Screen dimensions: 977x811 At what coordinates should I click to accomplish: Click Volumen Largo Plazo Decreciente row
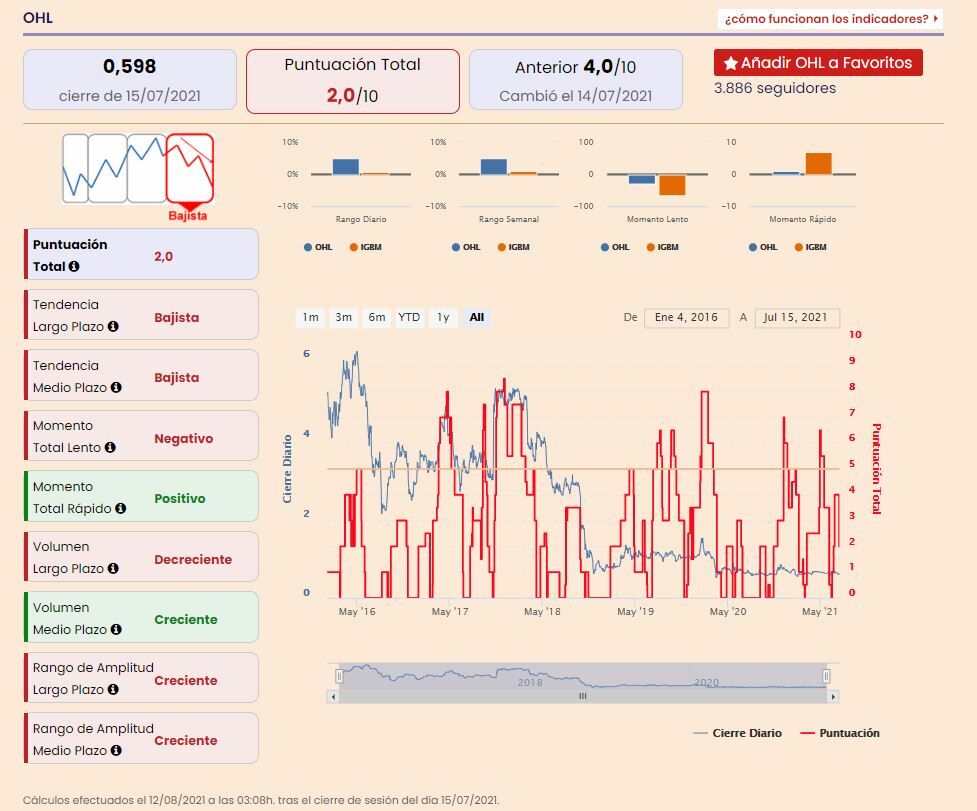[x=141, y=557]
